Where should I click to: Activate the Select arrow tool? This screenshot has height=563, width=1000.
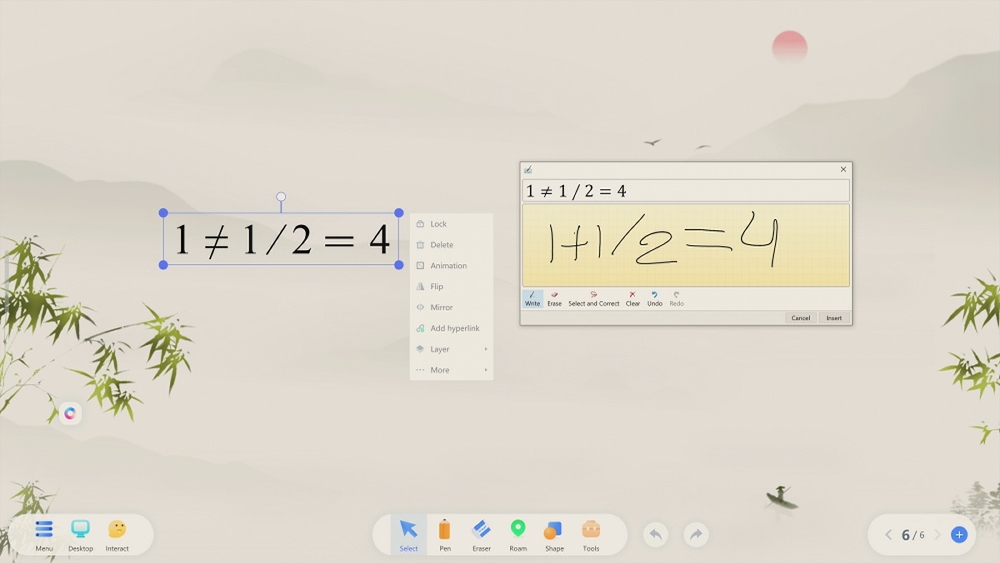click(408, 535)
